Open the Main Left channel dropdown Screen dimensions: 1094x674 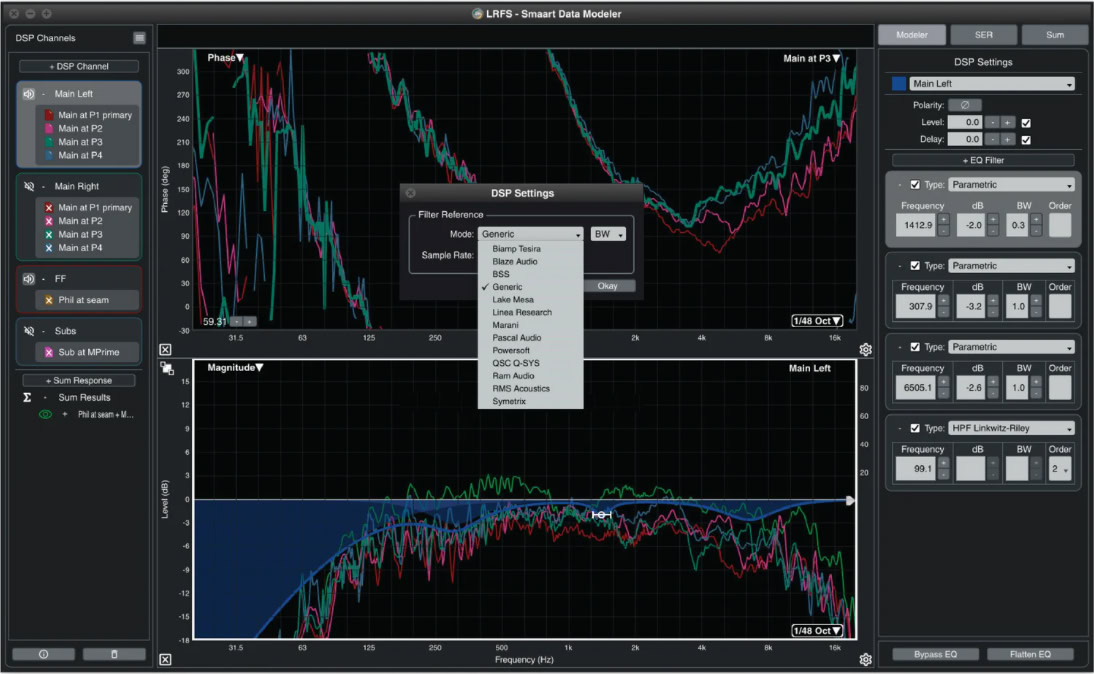click(992, 84)
